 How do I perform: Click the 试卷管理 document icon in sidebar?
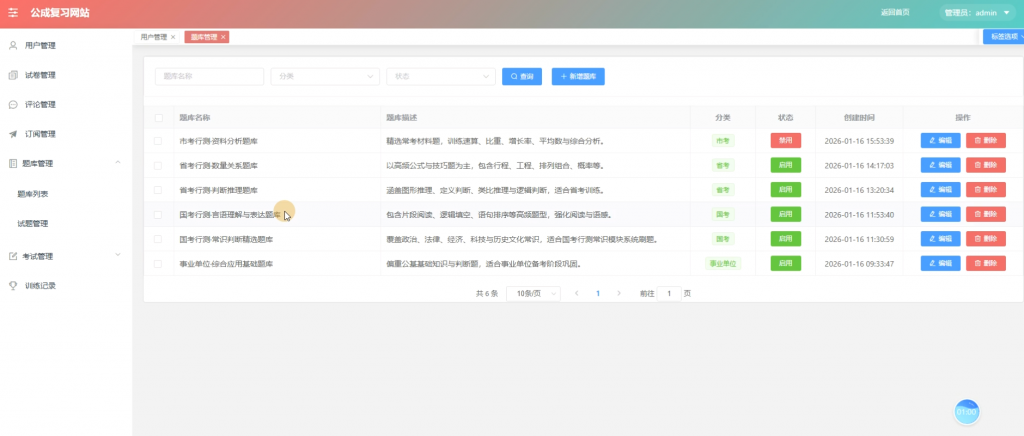[x=12, y=75]
